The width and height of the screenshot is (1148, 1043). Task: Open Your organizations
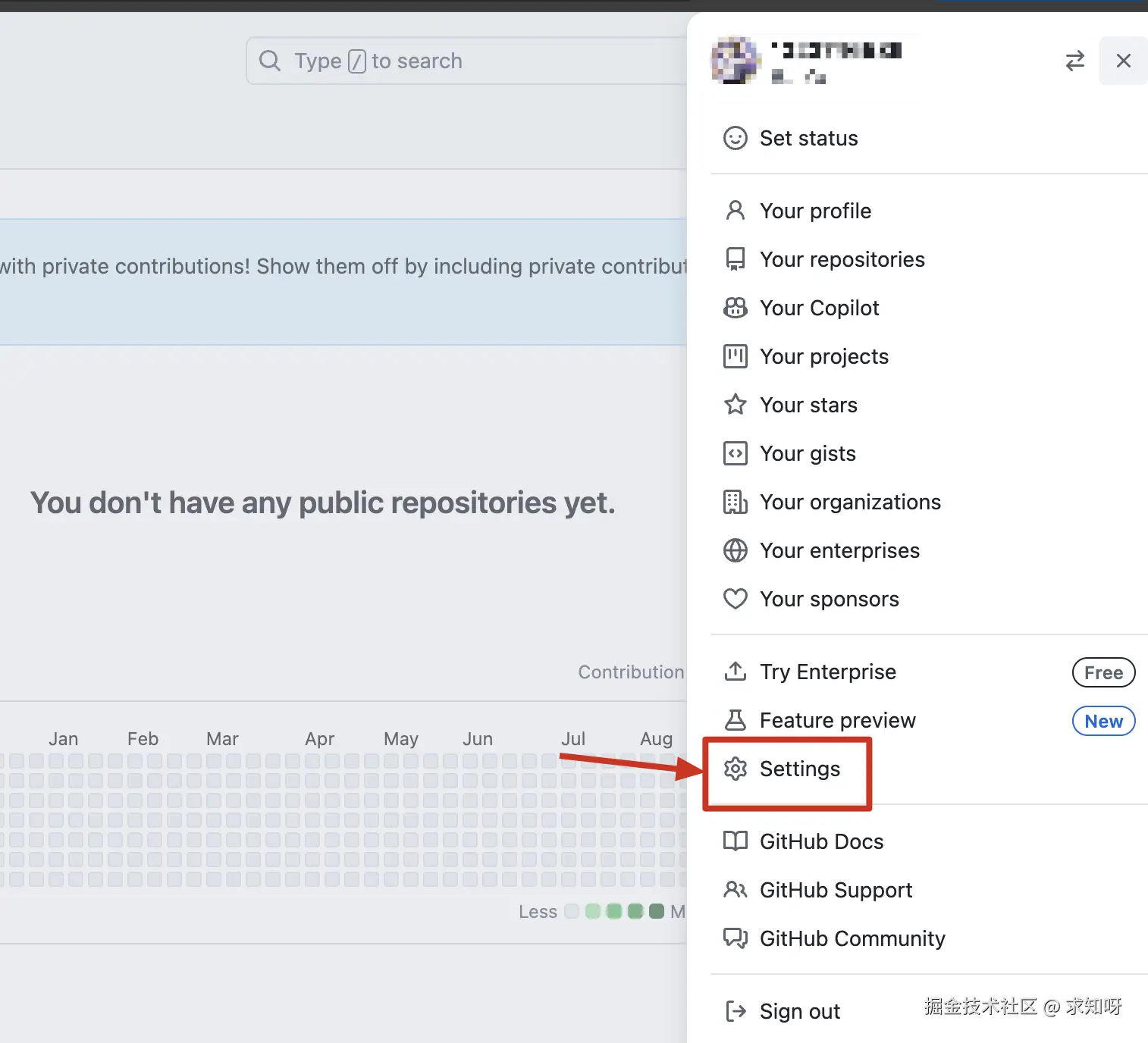[x=930, y=502]
